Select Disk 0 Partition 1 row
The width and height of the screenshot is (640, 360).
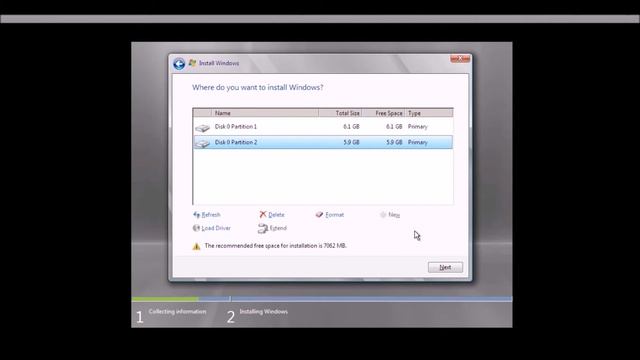click(x=322, y=127)
